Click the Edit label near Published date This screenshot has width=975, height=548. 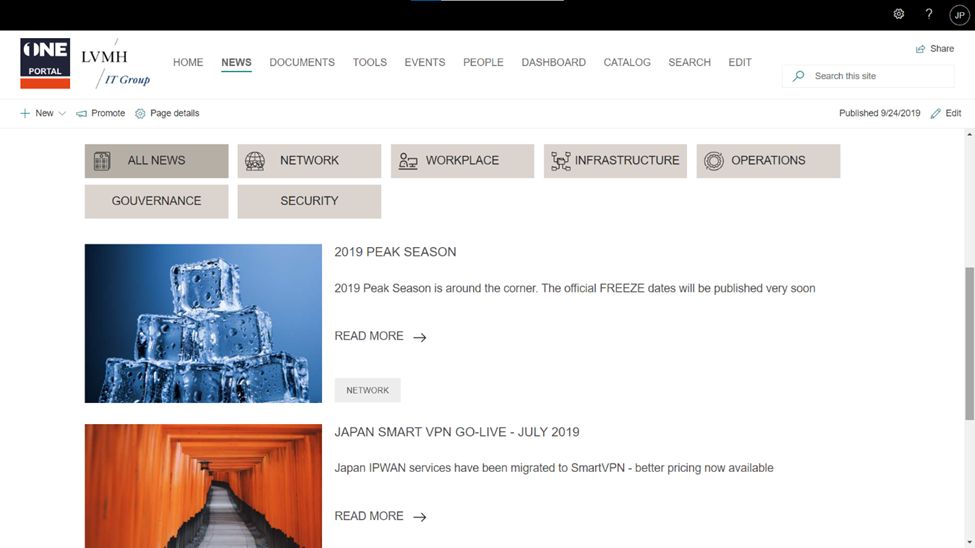click(953, 113)
